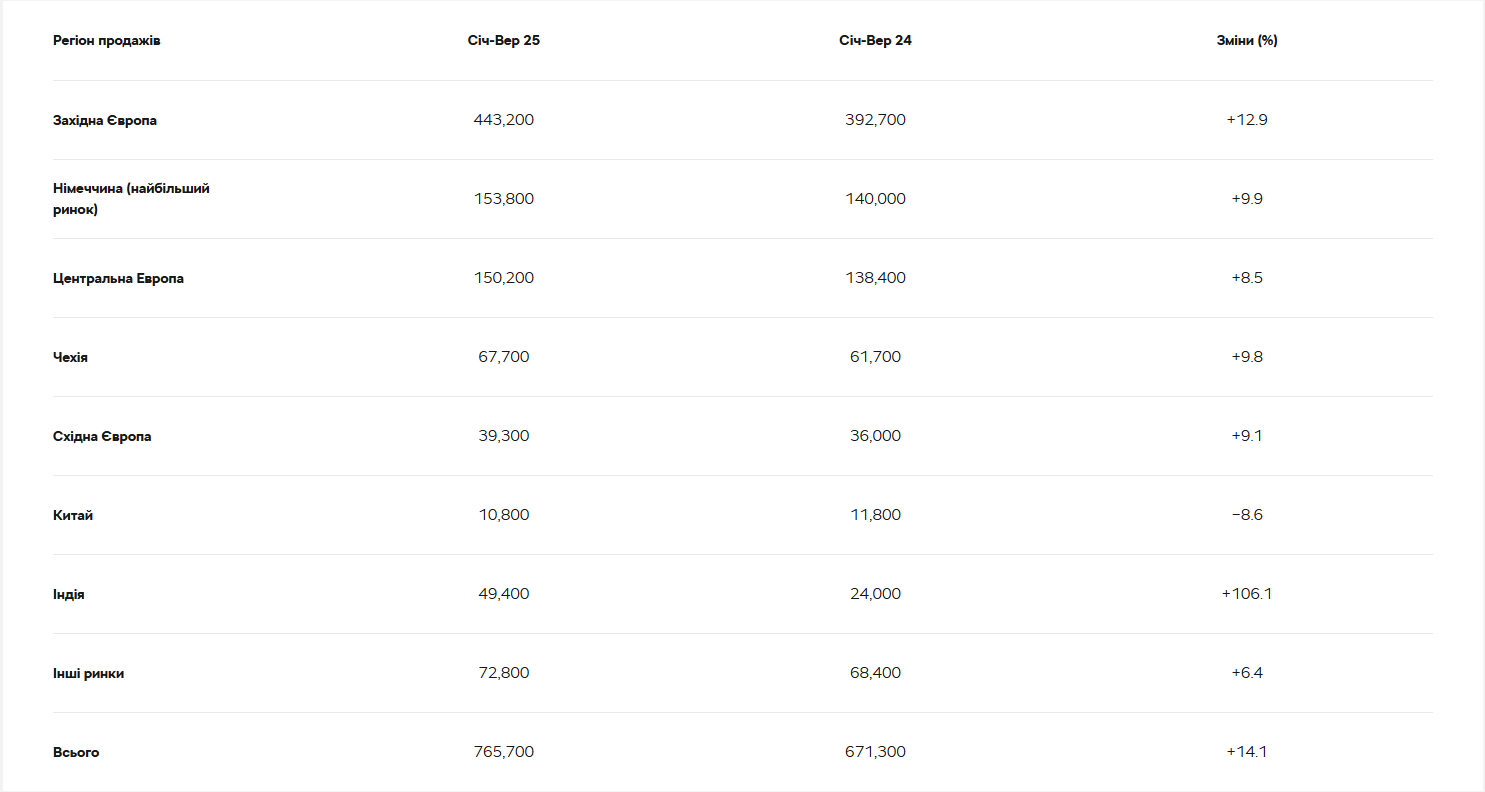Click the 'Регіон продажів' column header
The width and height of the screenshot is (1485, 792).
pyautogui.click(x=107, y=41)
